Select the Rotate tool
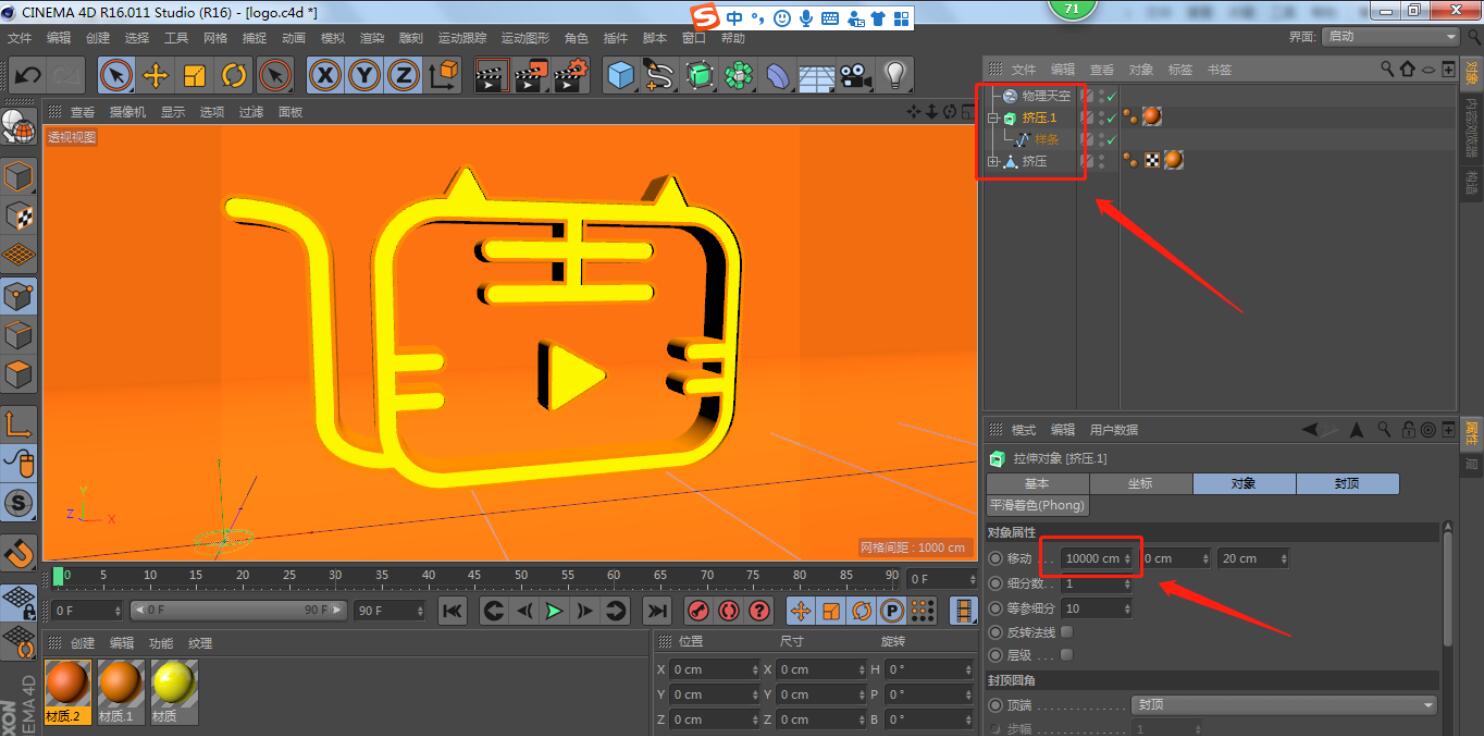Viewport: 1484px width, 736px height. pyautogui.click(x=234, y=75)
